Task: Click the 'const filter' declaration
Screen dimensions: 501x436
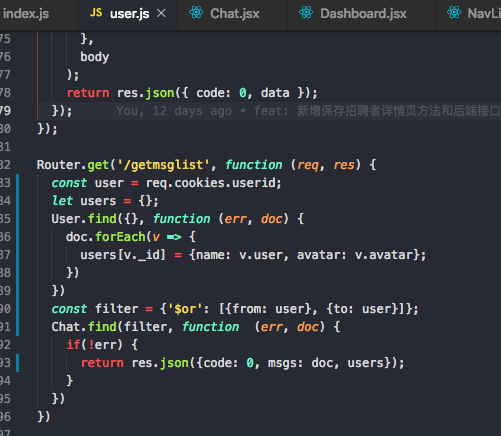Action: click(95, 309)
